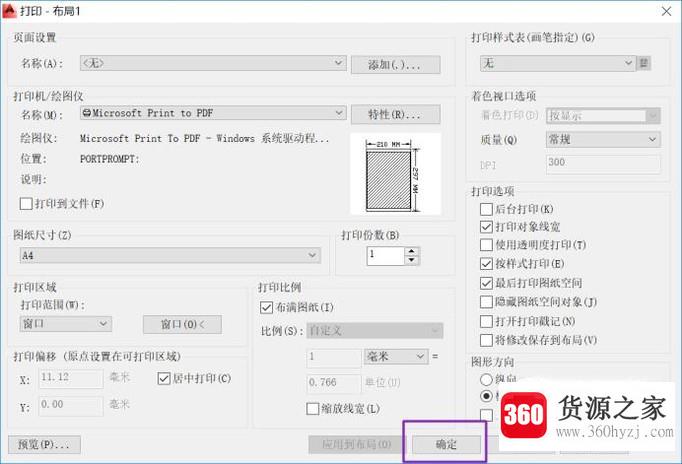The image size is (682, 464).
Task: Click the paper preview thumbnail 210 MM
Action: (x=396, y=174)
